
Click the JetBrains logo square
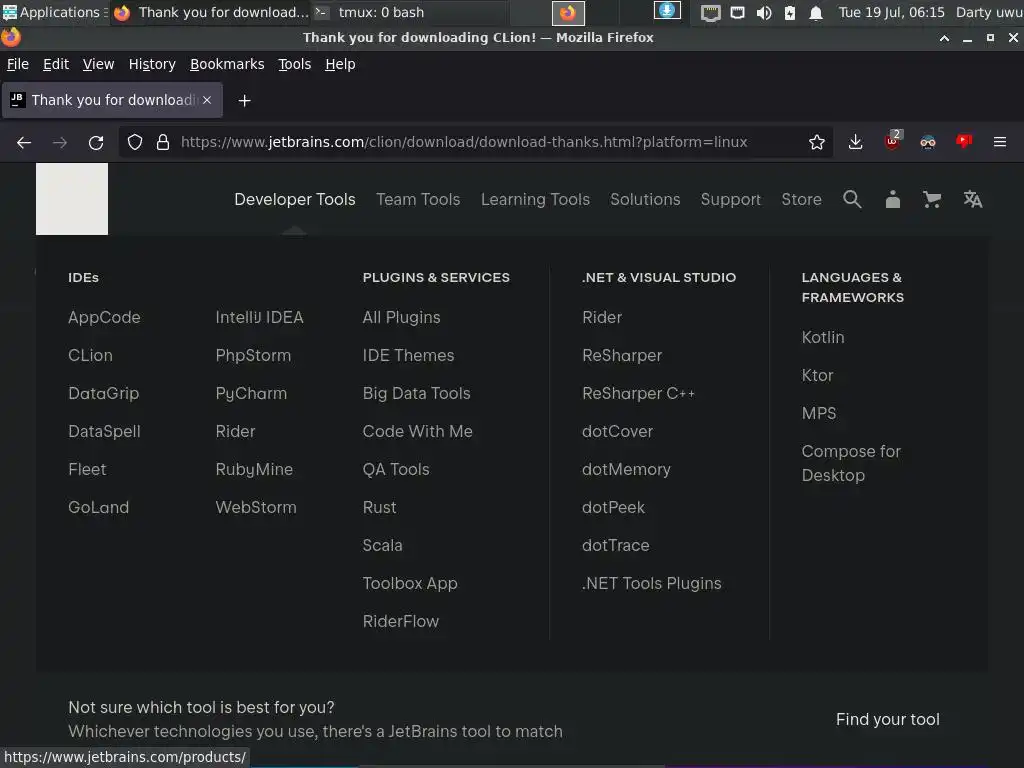(72, 199)
